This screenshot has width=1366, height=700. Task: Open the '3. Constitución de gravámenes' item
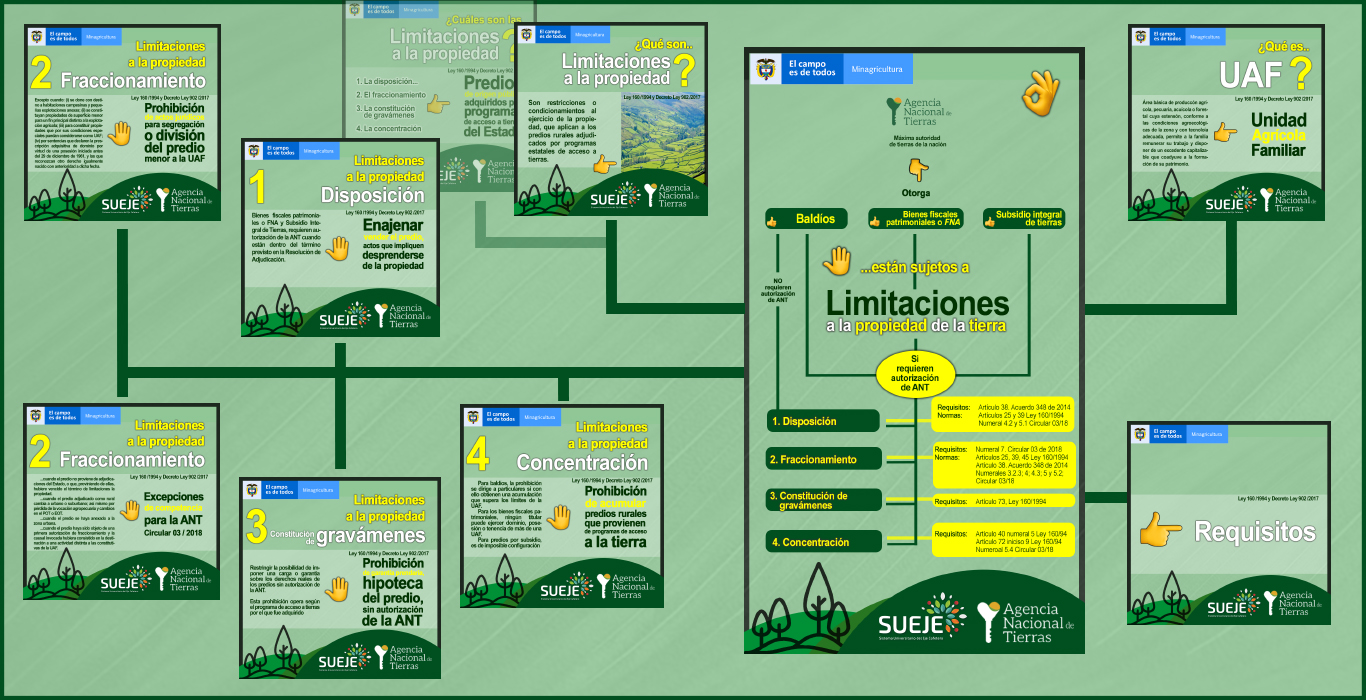click(x=824, y=500)
